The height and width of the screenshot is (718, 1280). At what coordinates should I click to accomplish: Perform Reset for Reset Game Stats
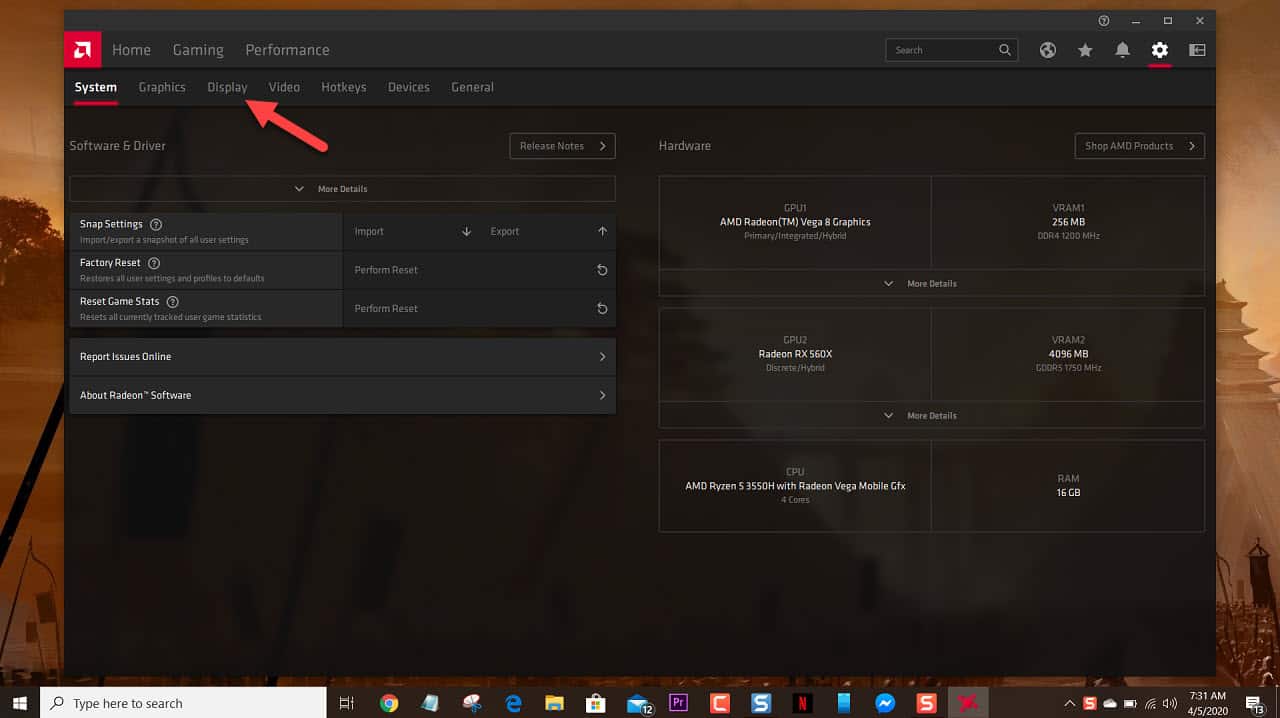(479, 308)
